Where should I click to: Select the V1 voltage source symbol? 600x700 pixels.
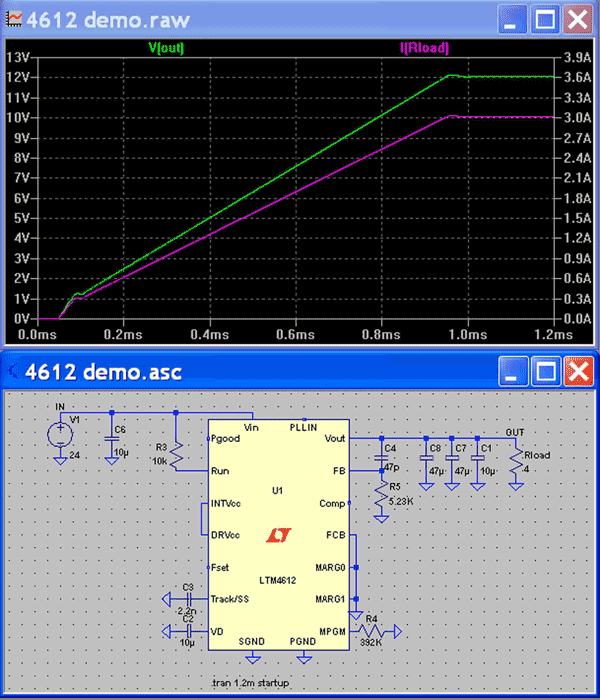[60, 434]
